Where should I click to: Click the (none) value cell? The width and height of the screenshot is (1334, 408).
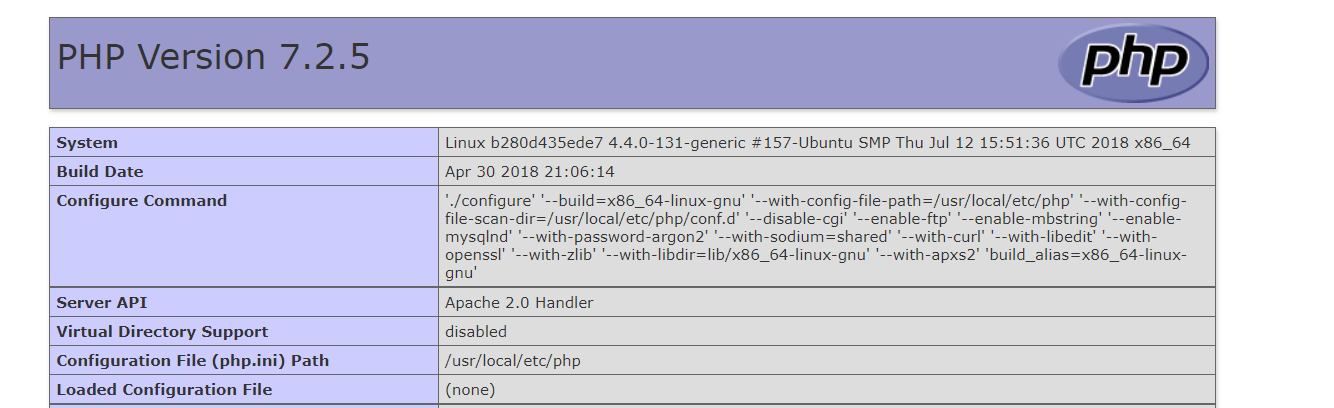point(827,389)
